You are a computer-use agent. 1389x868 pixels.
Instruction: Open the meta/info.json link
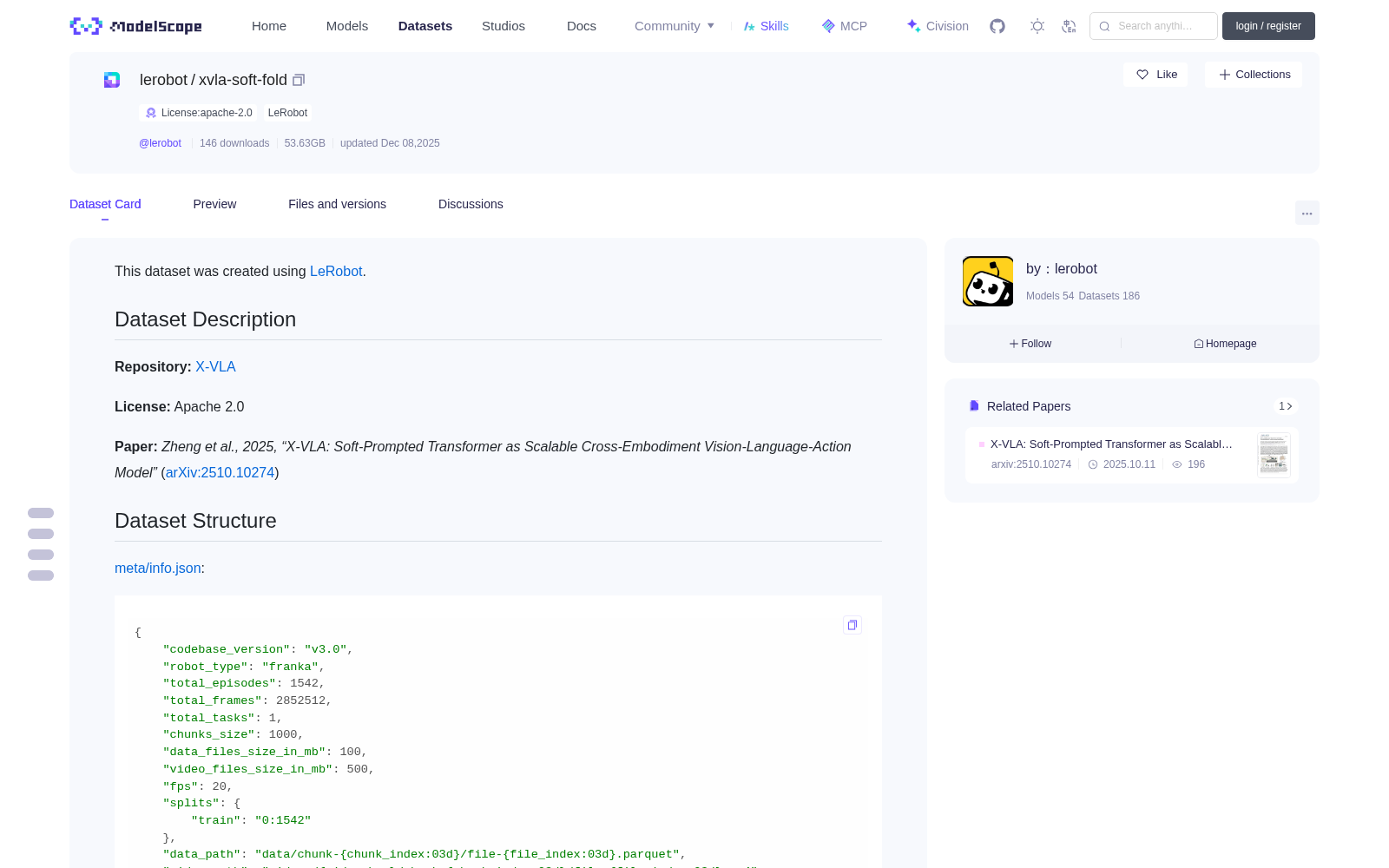(x=158, y=568)
